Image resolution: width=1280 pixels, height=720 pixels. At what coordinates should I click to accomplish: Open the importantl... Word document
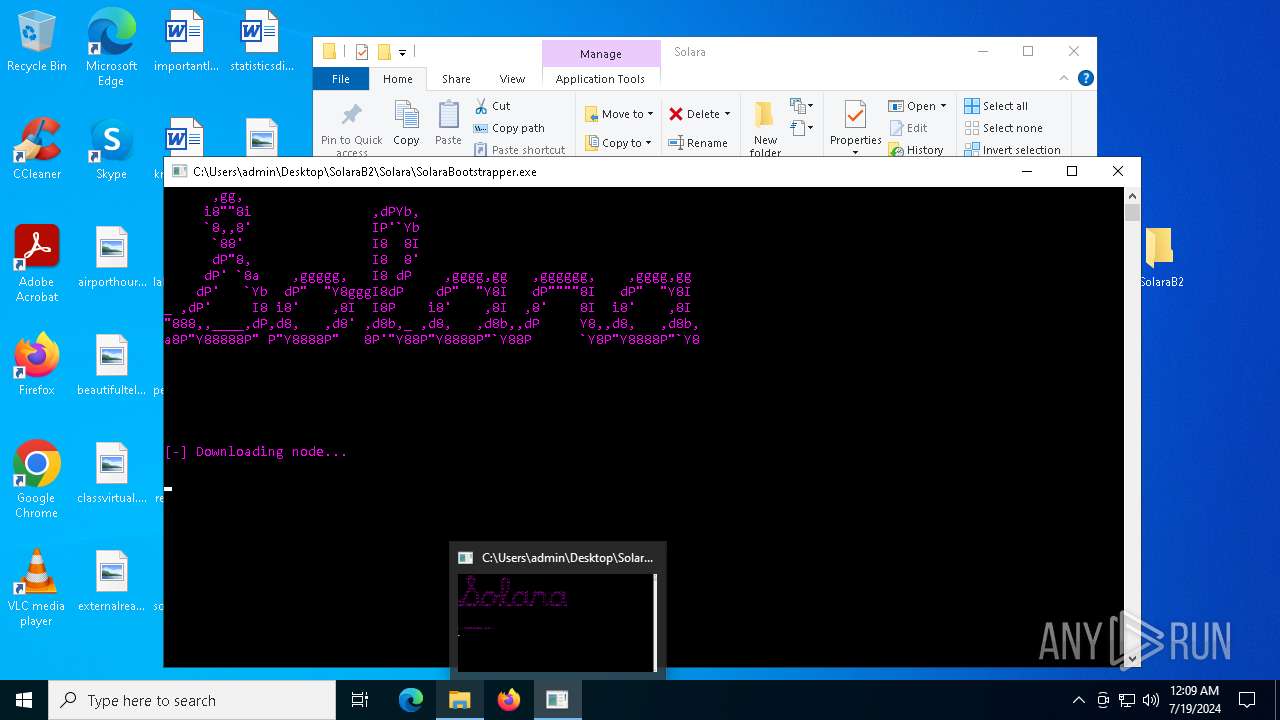pyautogui.click(x=186, y=42)
